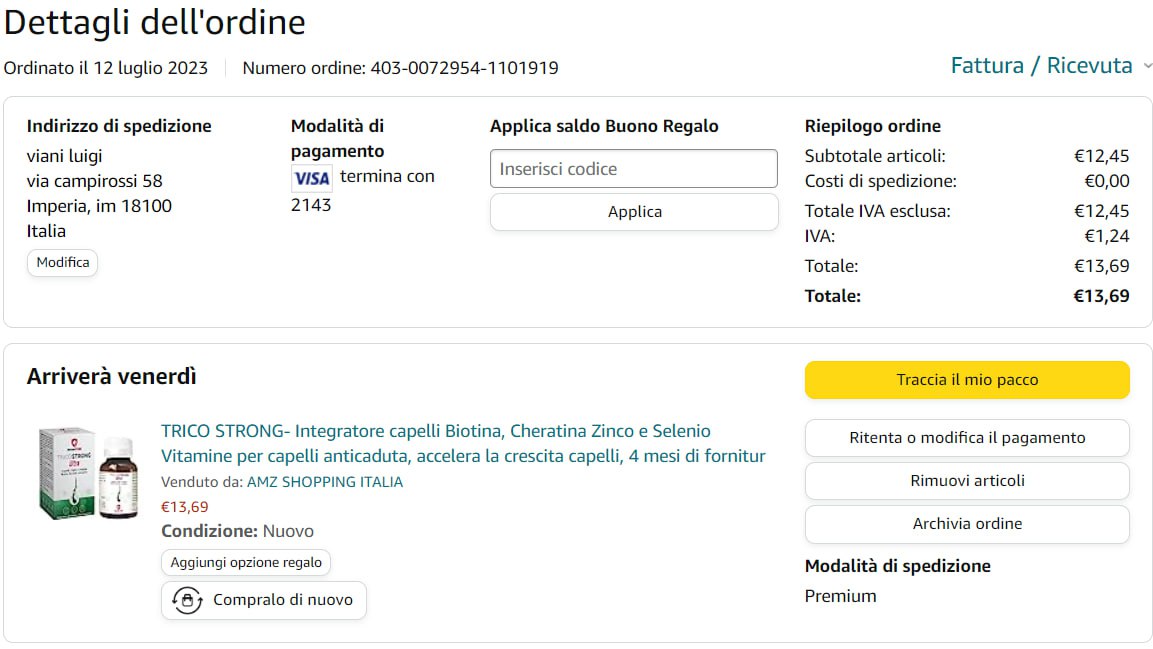1153x649 pixels.
Task: Click the circular reorder icon beside Compralo di nuovo
Action: (x=187, y=600)
